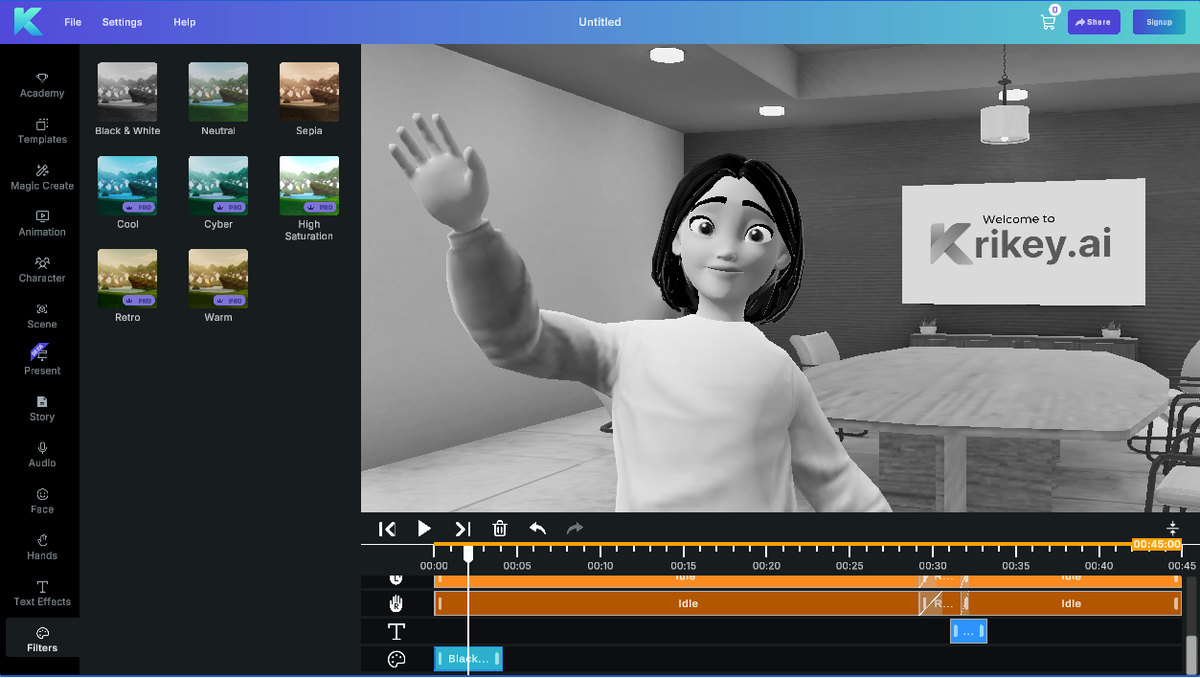Viewport: 1200px width, 678px height.
Task: Open the Text Effects panel
Action: tap(41, 594)
